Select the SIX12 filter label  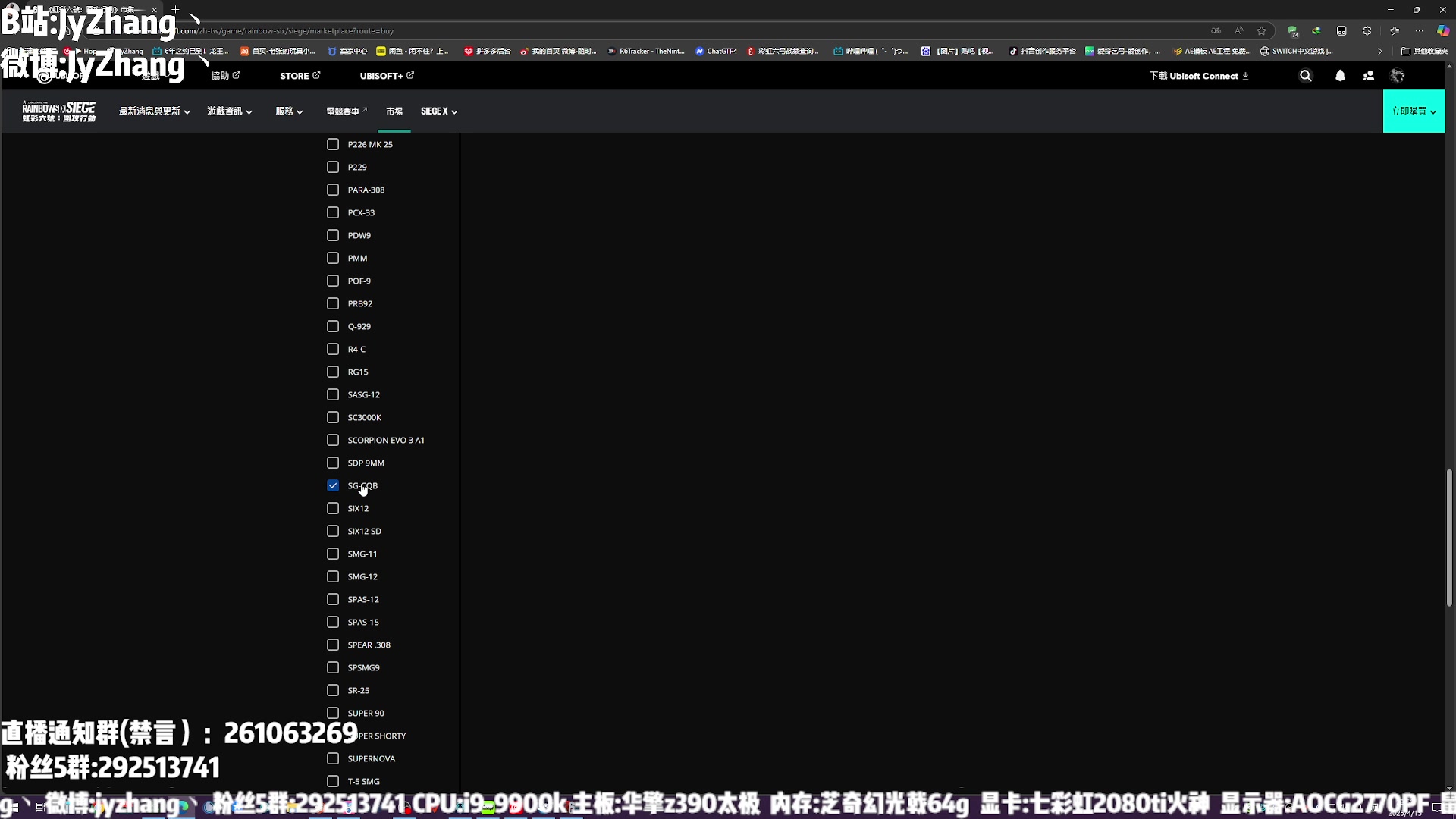tap(358, 508)
